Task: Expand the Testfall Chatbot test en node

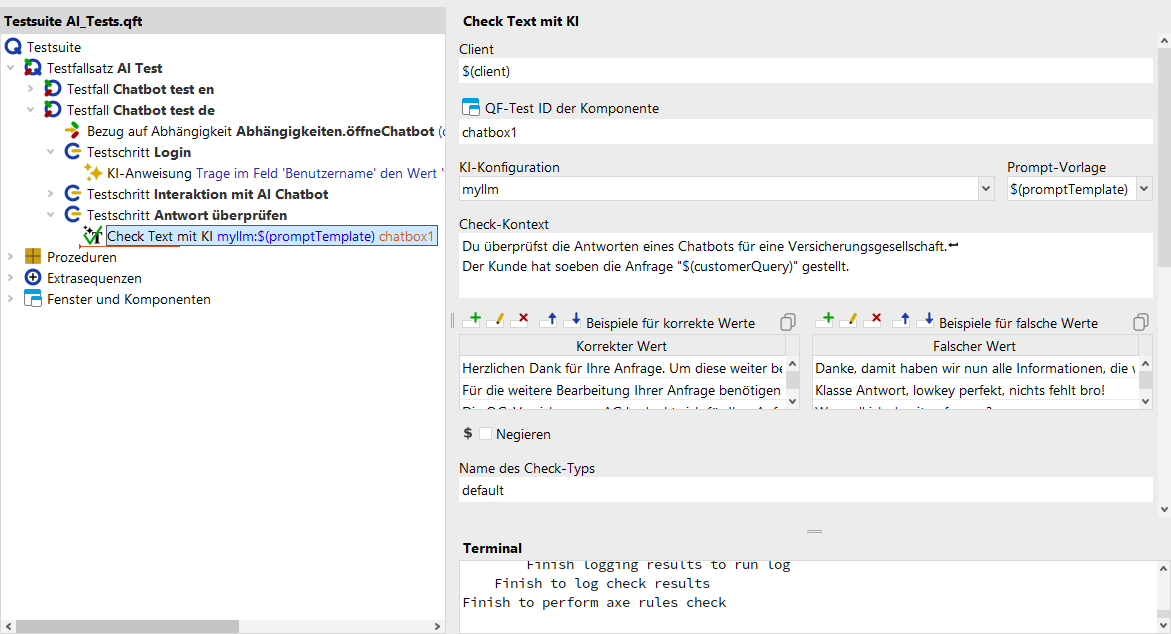Action: 30,89
